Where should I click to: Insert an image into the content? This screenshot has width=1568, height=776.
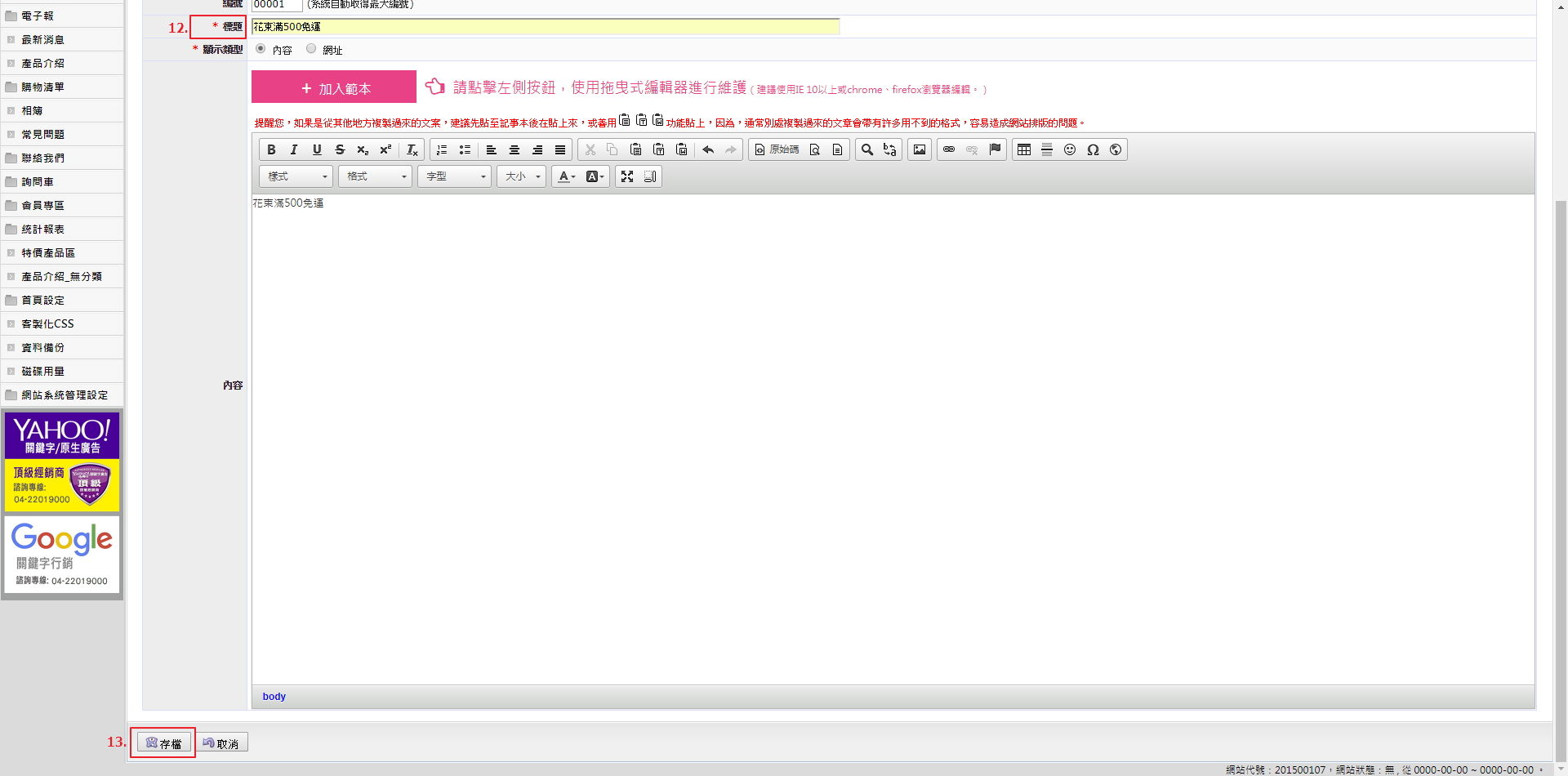(920, 149)
